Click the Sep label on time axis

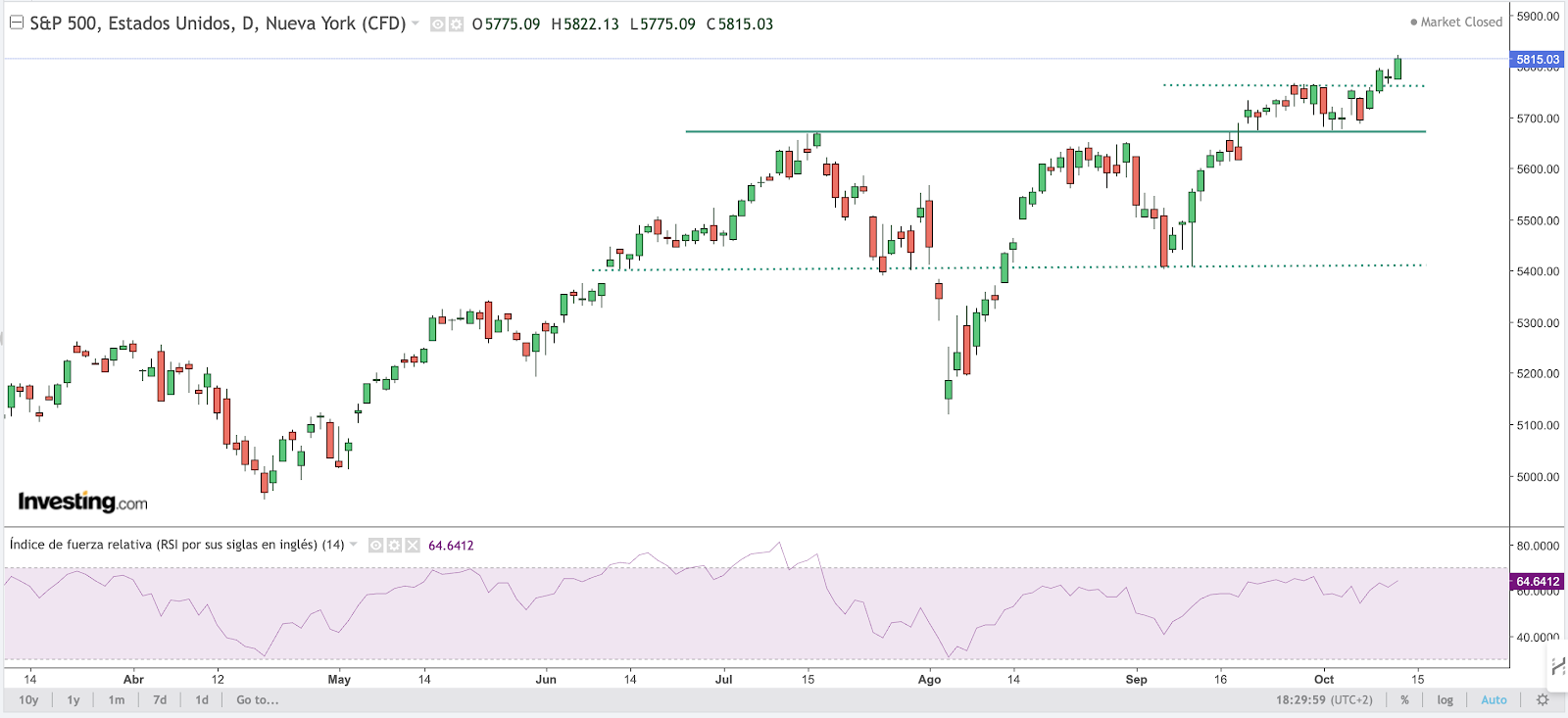[x=1136, y=679]
